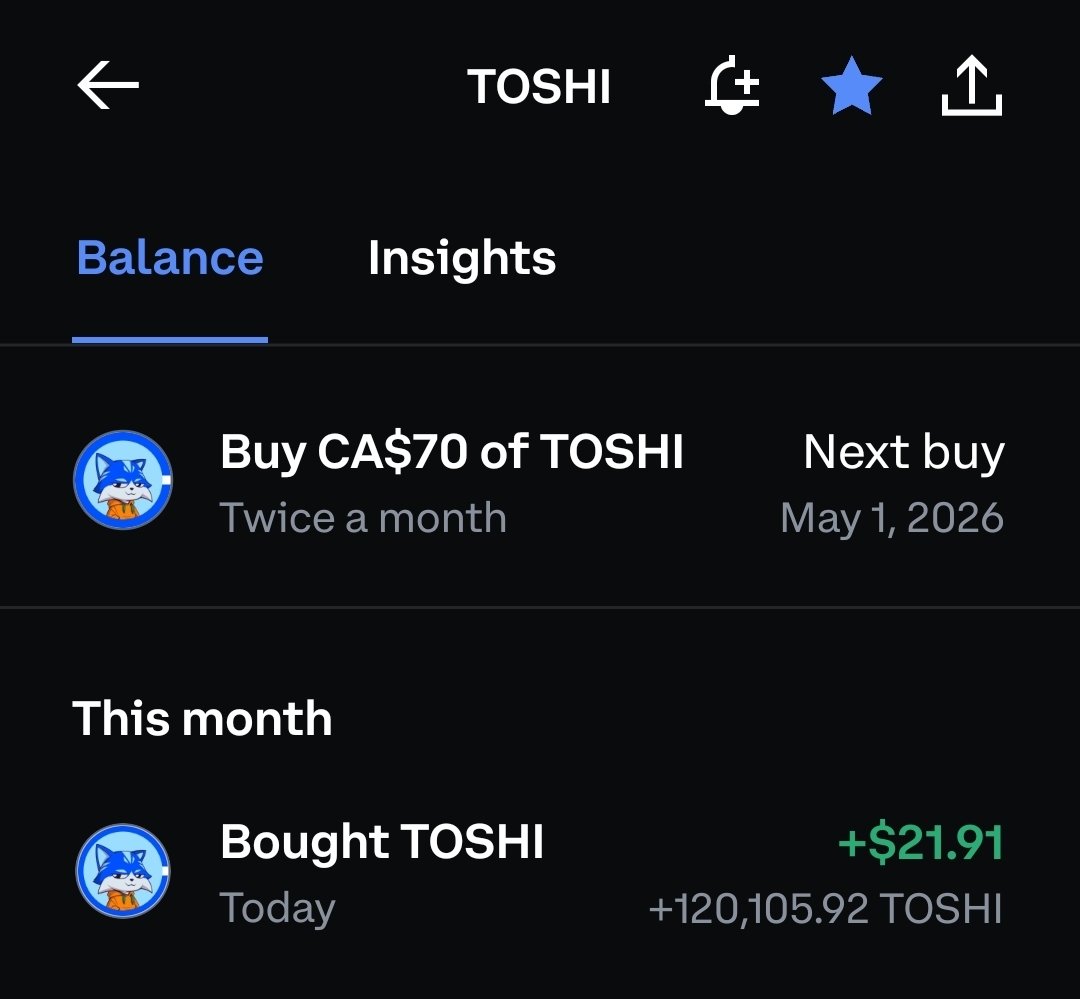Tap the TOSHI page title

(x=539, y=87)
